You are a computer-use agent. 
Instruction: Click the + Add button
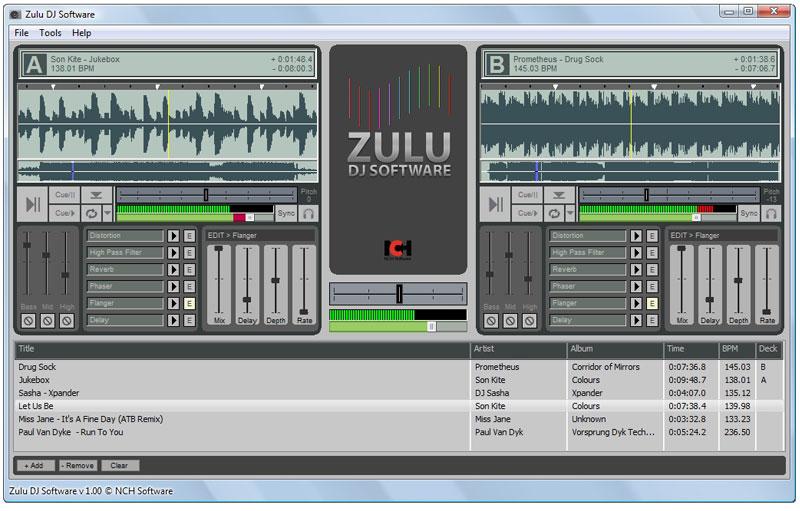[x=35, y=466]
